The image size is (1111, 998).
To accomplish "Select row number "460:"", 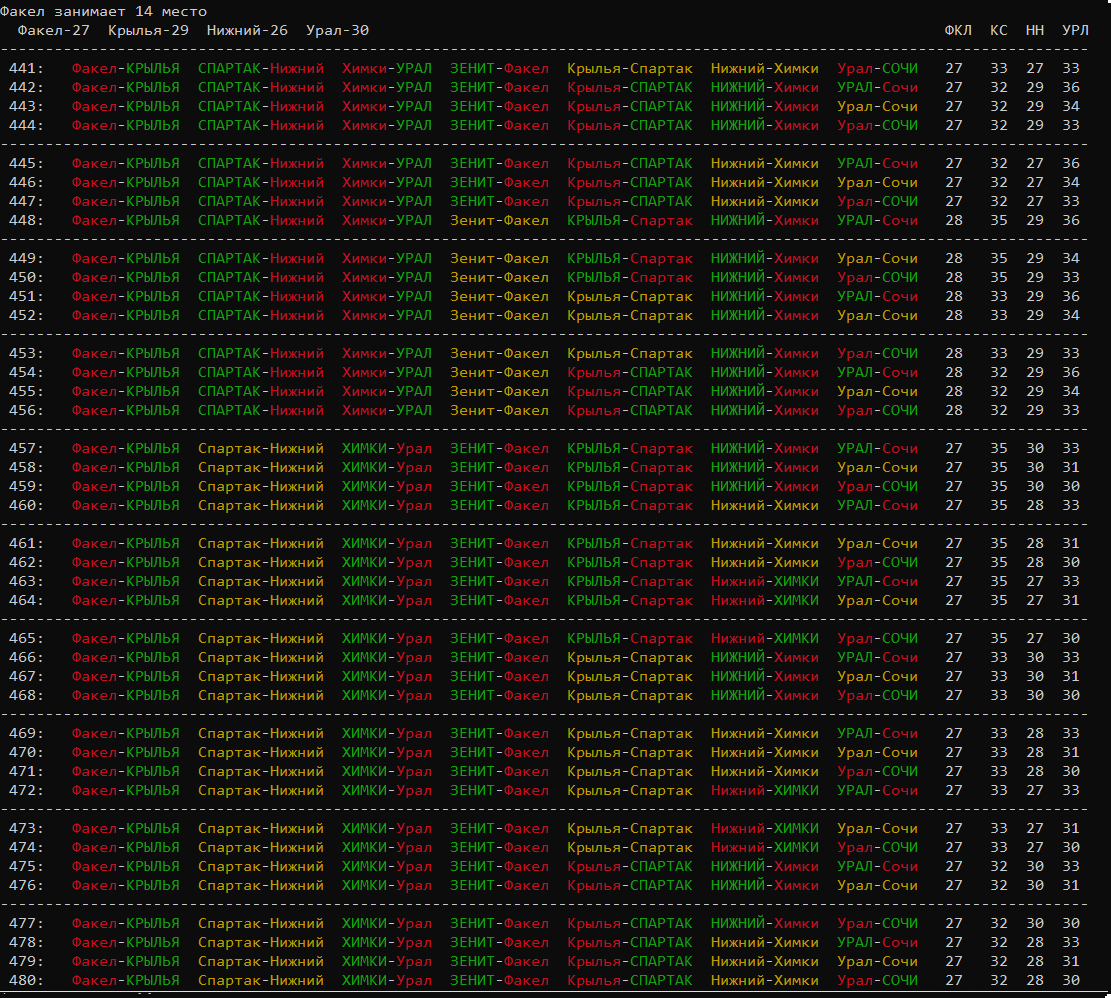I will click(26, 506).
